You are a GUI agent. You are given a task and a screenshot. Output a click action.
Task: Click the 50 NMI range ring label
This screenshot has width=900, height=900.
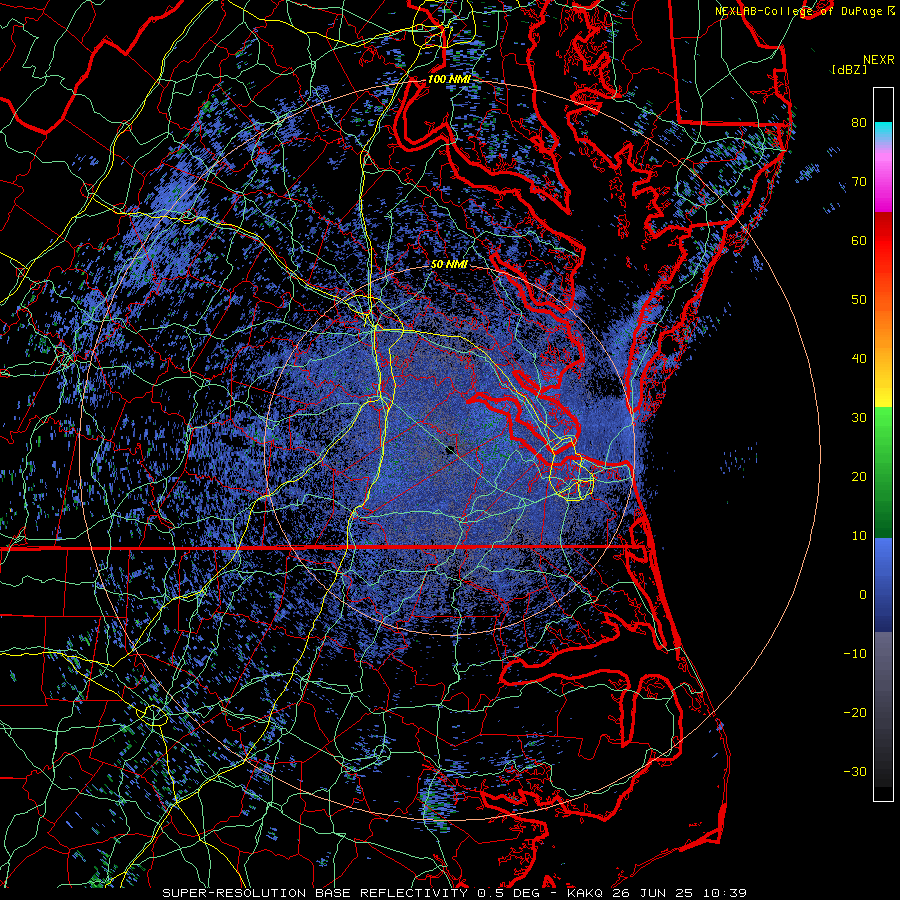[x=449, y=265]
